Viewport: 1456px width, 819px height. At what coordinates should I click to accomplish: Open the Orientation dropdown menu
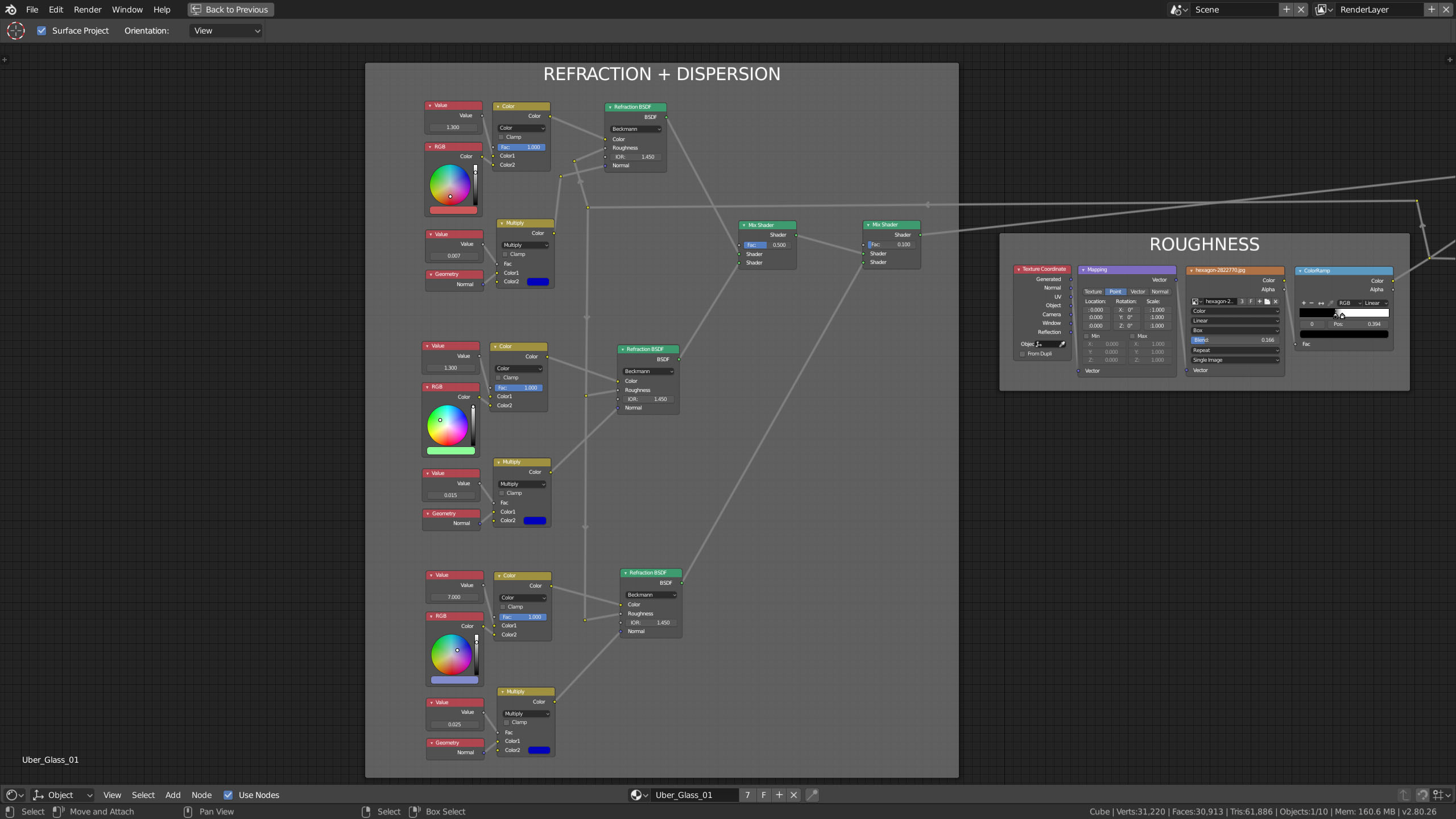tap(224, 30)
